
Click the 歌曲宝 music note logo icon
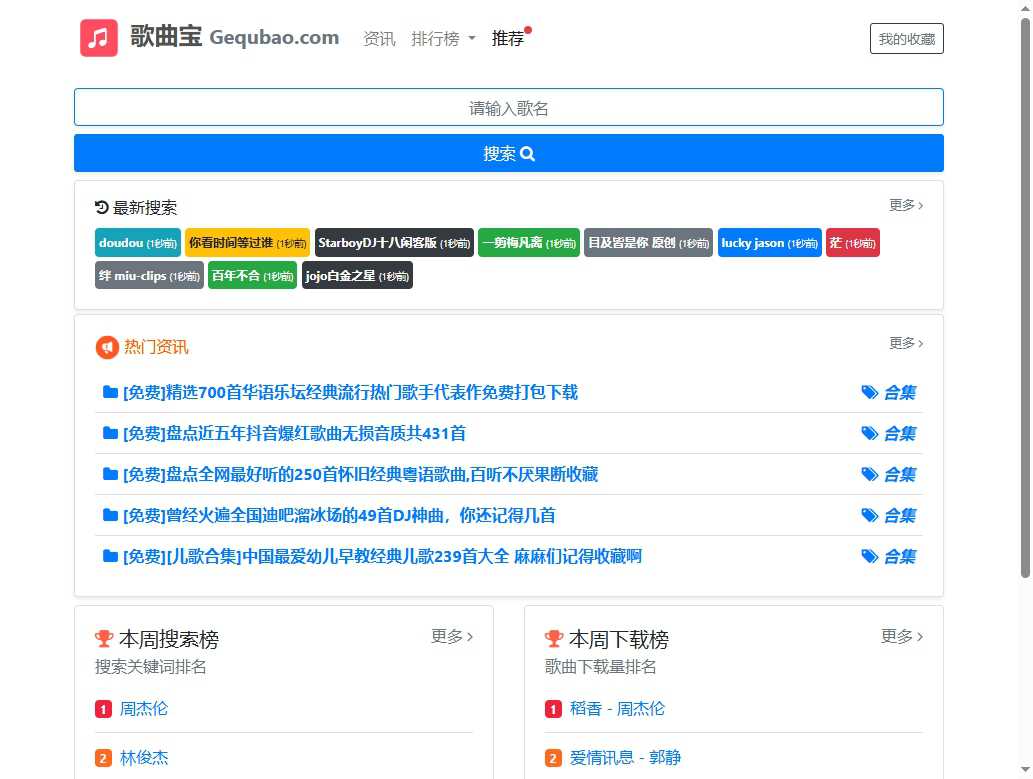pyautogui.click(x=98, y=37)
